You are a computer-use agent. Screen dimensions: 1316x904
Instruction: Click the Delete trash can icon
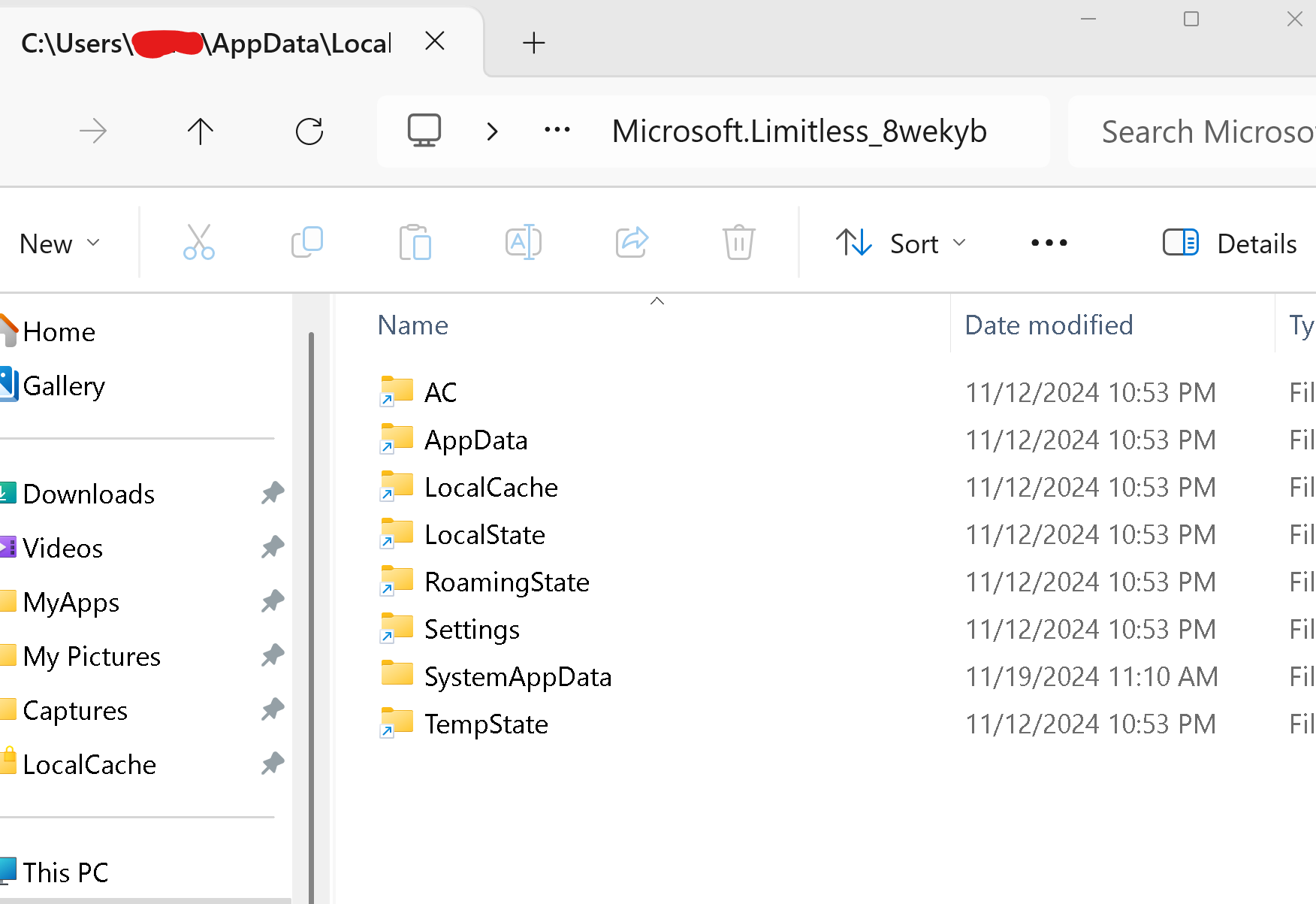point(739,243)
